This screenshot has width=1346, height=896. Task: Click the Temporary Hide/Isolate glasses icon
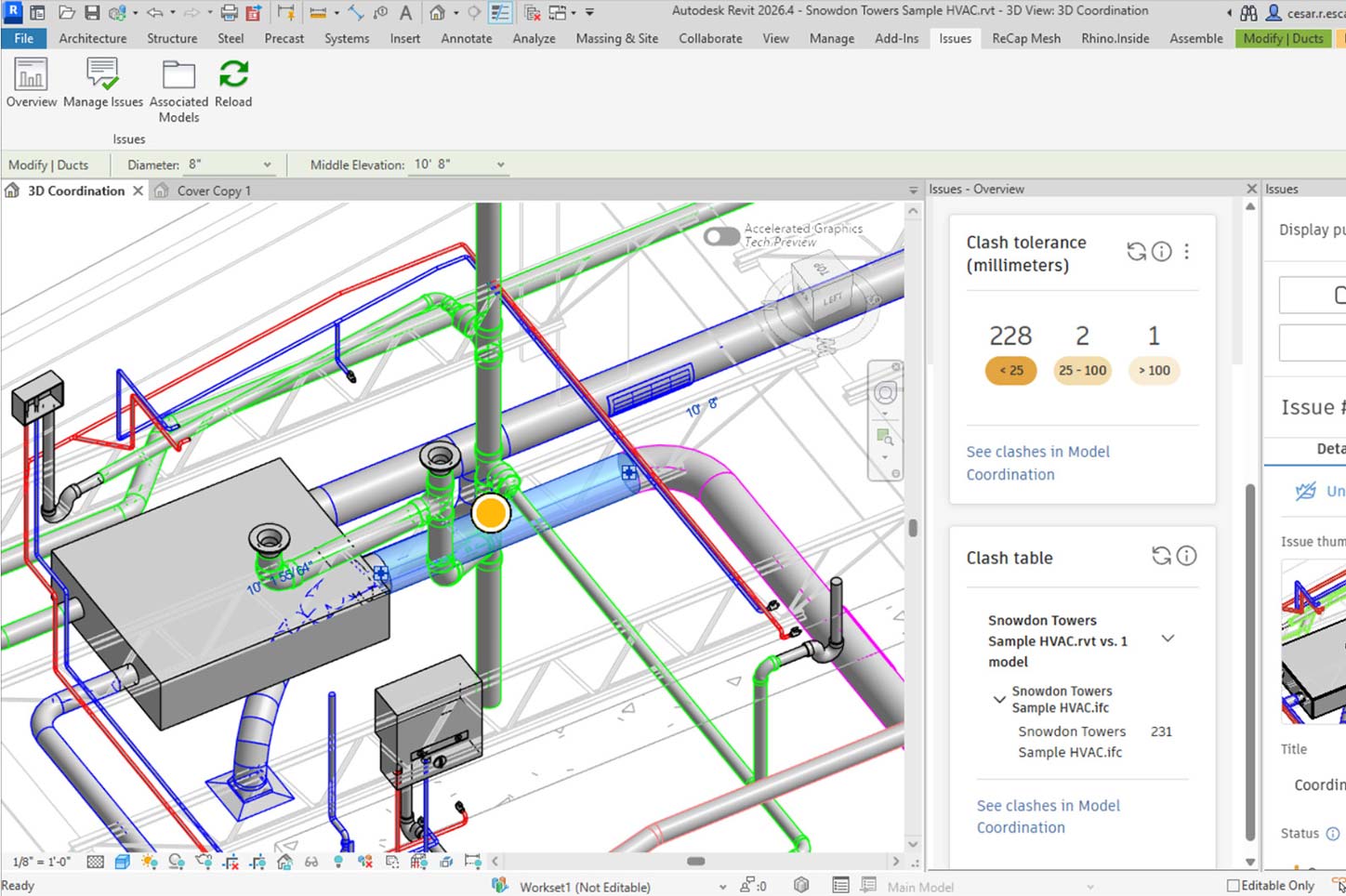(311, 862)
